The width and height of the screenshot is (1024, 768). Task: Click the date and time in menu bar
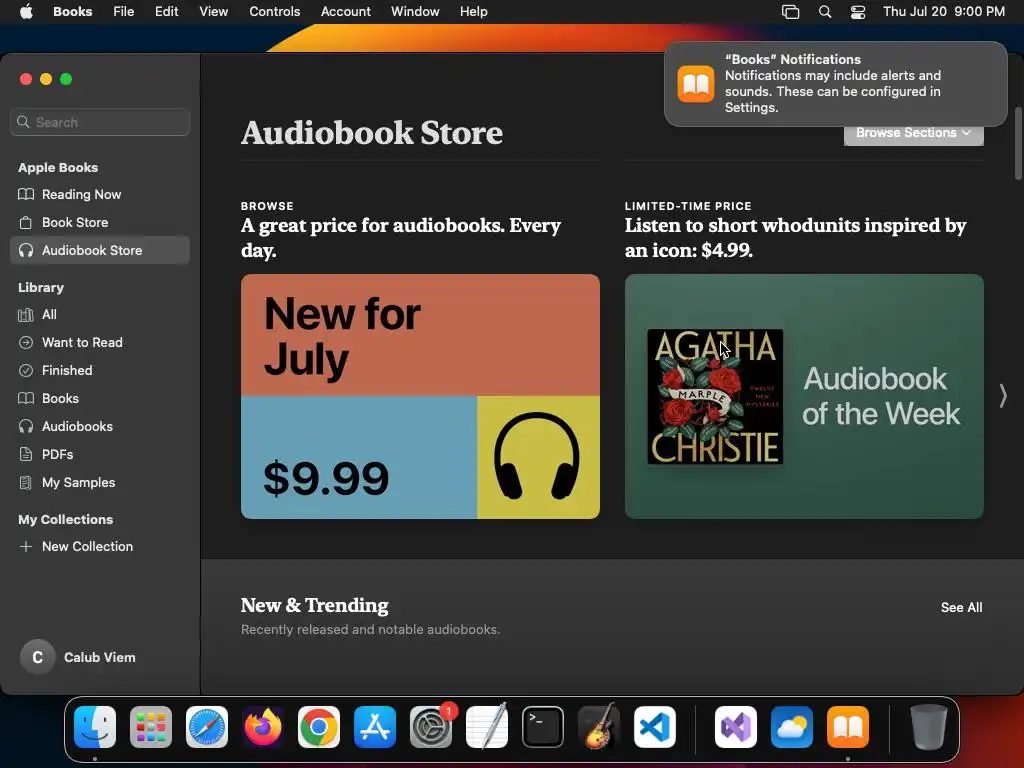pyautogui.click(x=944, y=12)
